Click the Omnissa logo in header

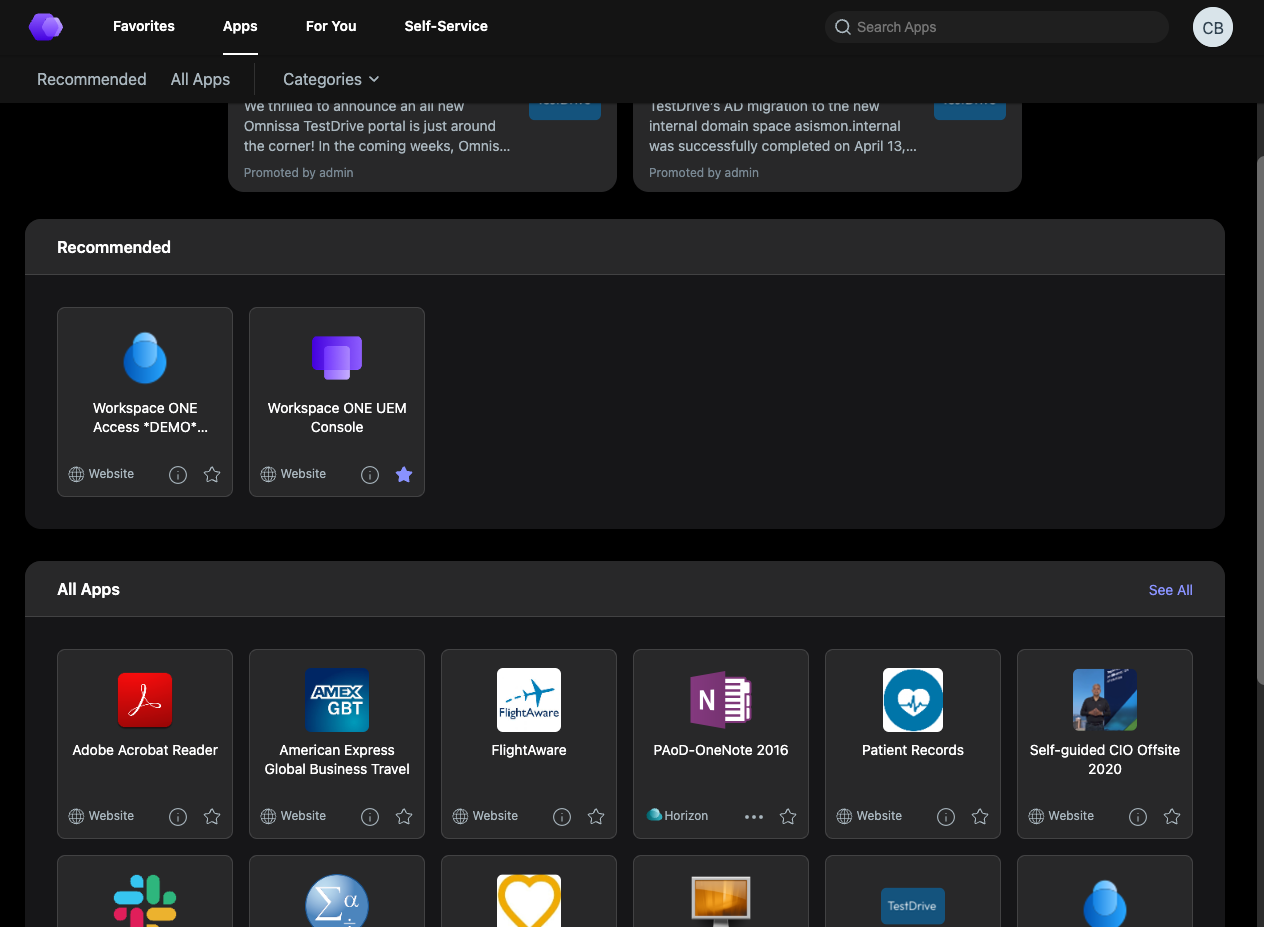tap(46, 27)
